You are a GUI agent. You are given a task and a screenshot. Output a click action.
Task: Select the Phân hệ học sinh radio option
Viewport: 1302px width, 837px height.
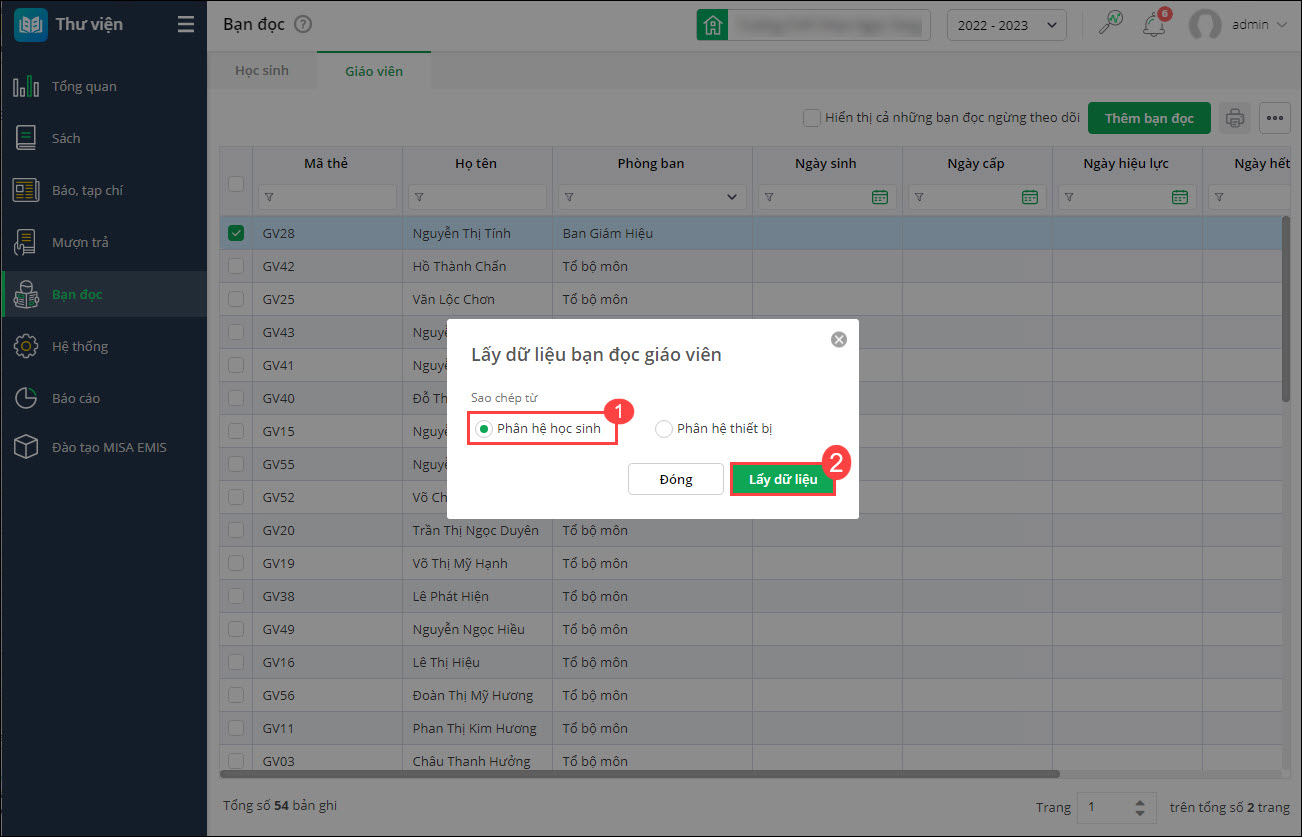coord(484,429)
